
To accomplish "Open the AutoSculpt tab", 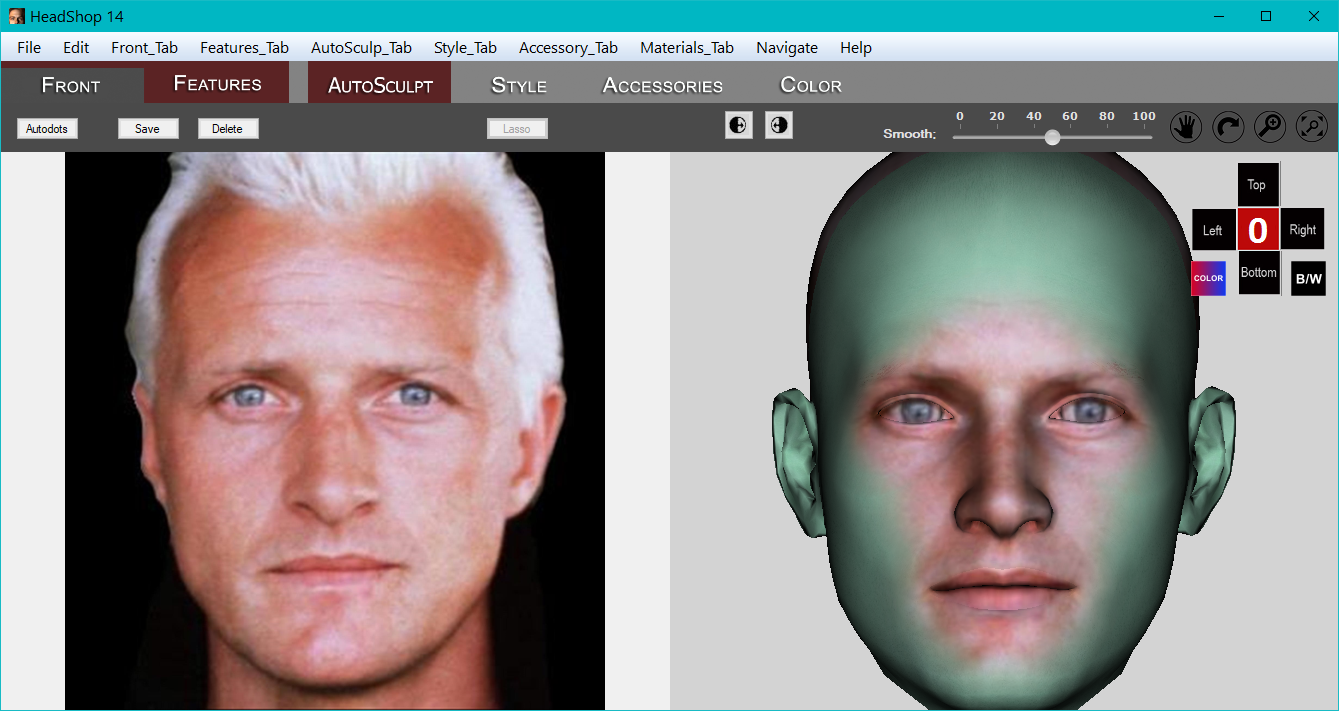I will click(x=380, y=85).
